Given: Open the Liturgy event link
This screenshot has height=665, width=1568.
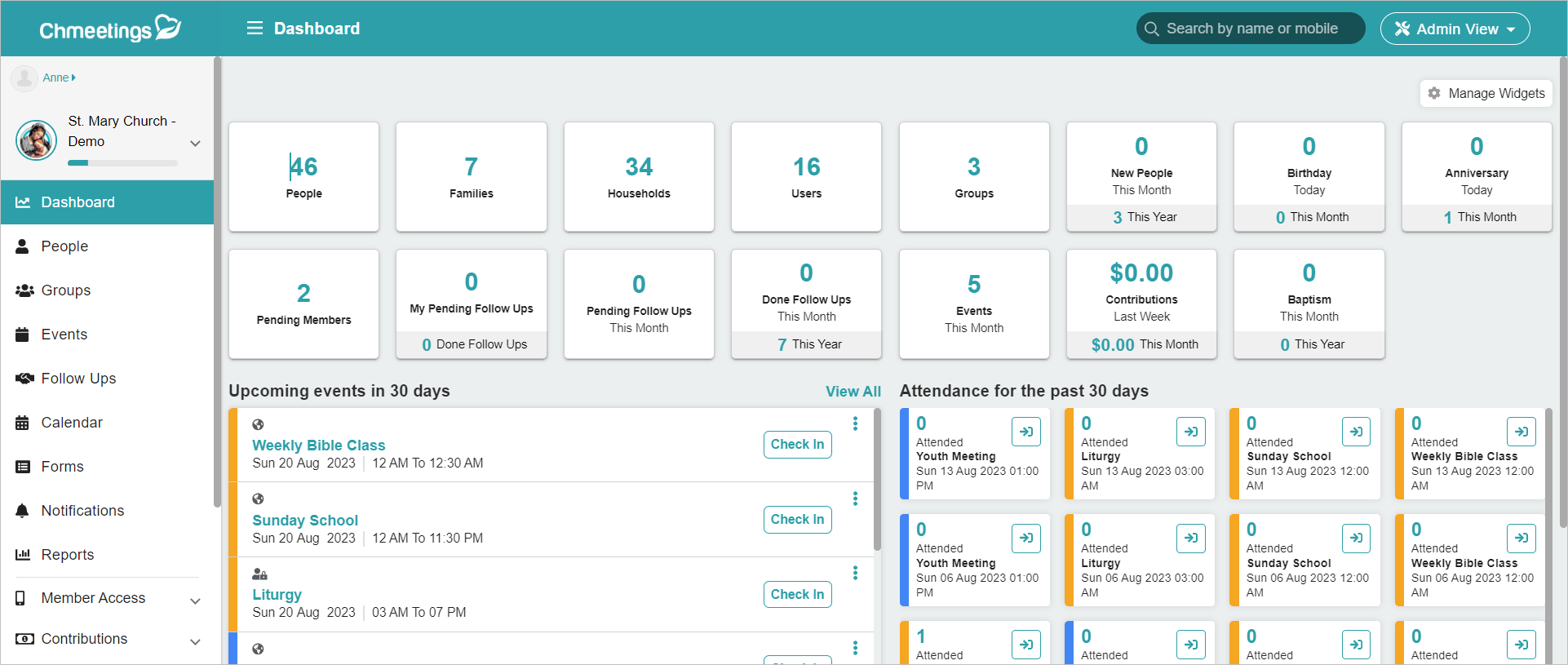Looking at the screenshot, I should click(x=277, y=595).
